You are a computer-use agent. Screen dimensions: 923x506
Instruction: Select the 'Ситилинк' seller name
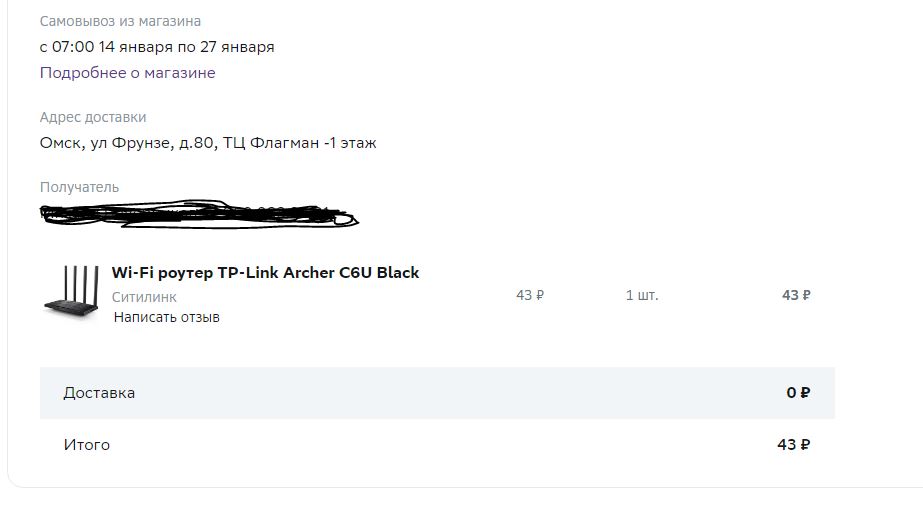pos(144,297)
